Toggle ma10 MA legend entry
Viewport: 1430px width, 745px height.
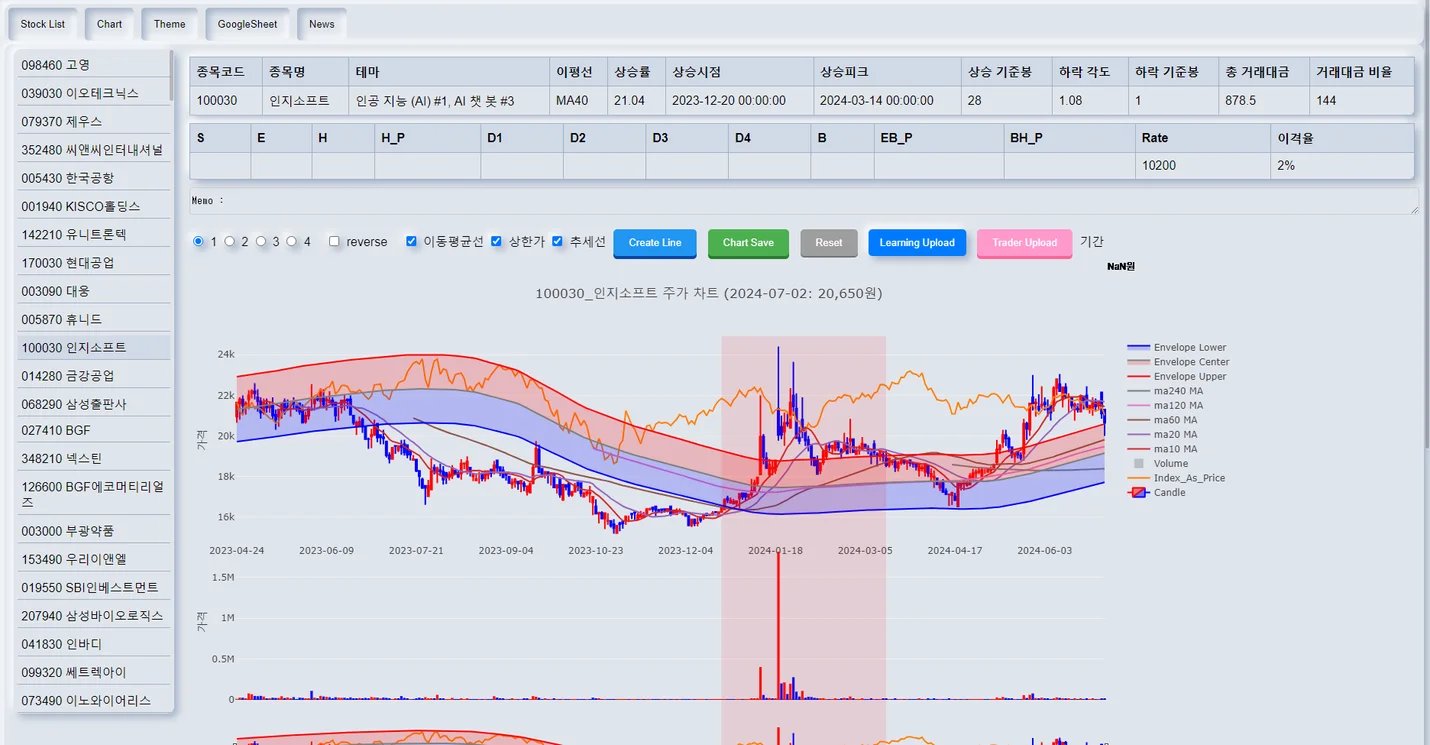pyautogui.click(x=1163, y=449)
